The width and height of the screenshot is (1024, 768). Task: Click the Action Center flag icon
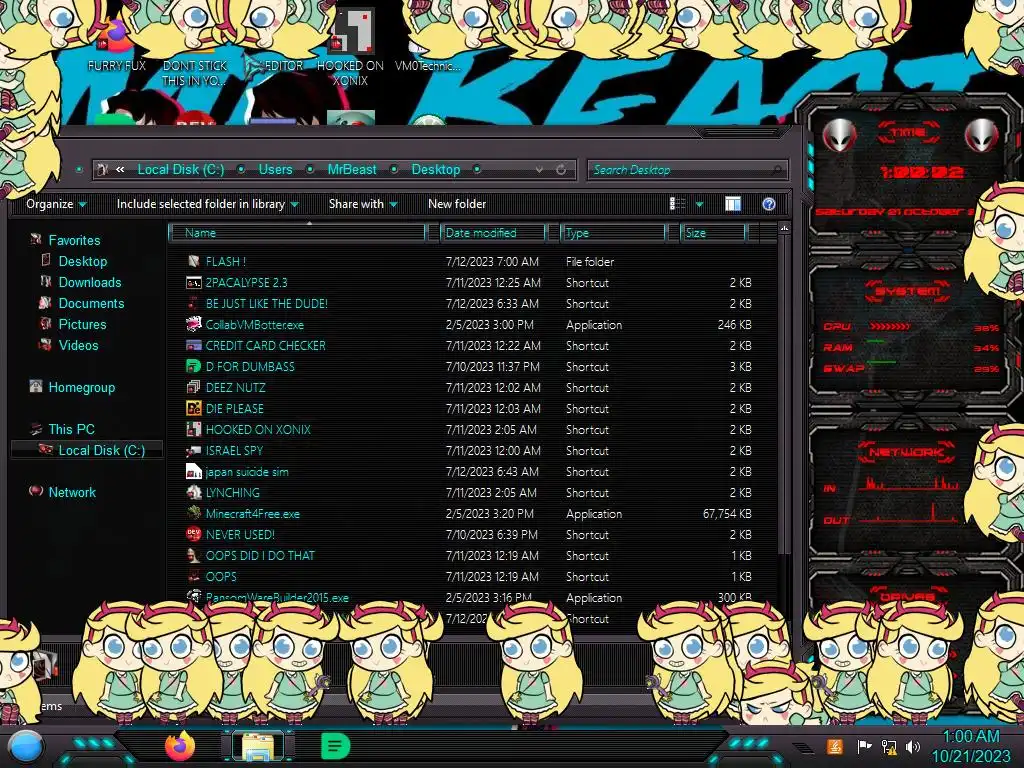click(x=865, y=746)
